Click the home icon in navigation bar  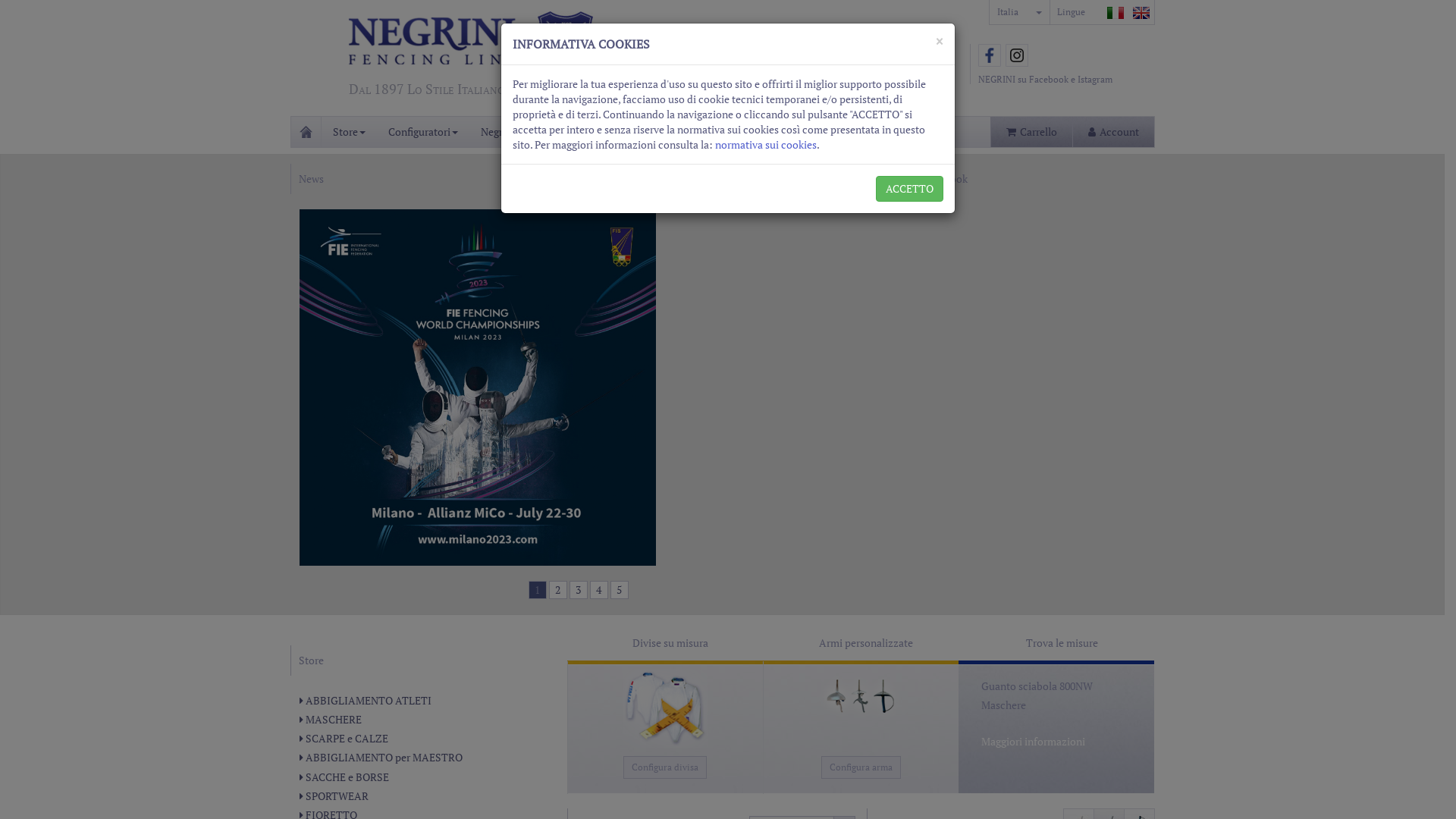pos(306,132)
